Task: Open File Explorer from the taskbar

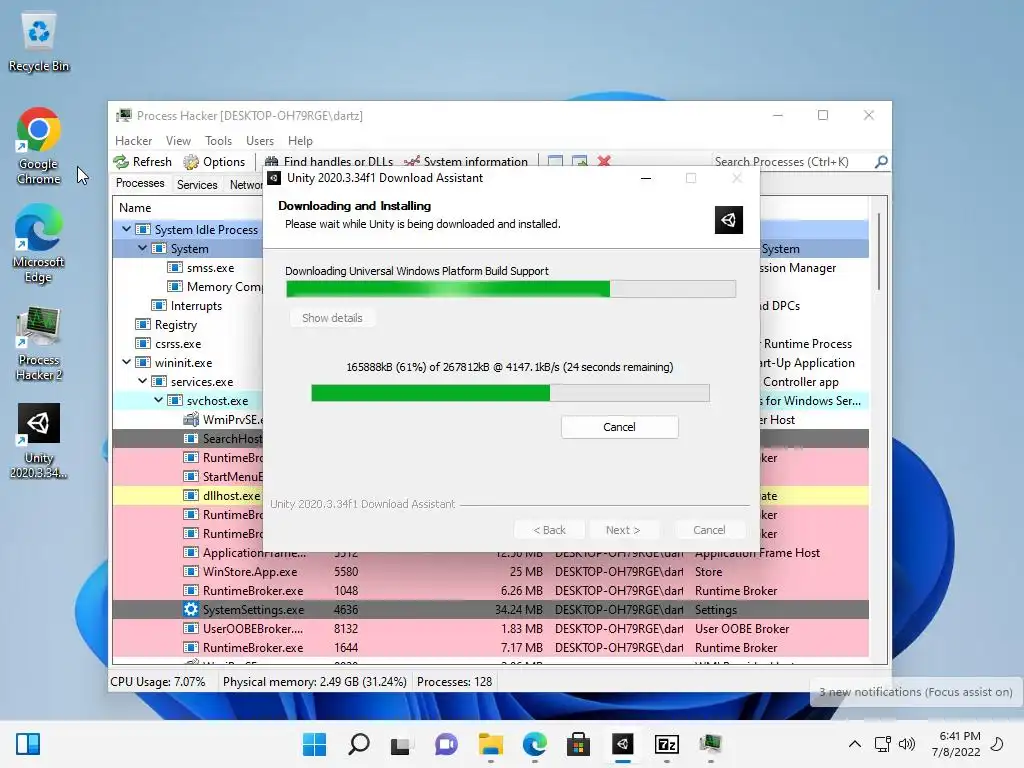Action: (490, 744)
